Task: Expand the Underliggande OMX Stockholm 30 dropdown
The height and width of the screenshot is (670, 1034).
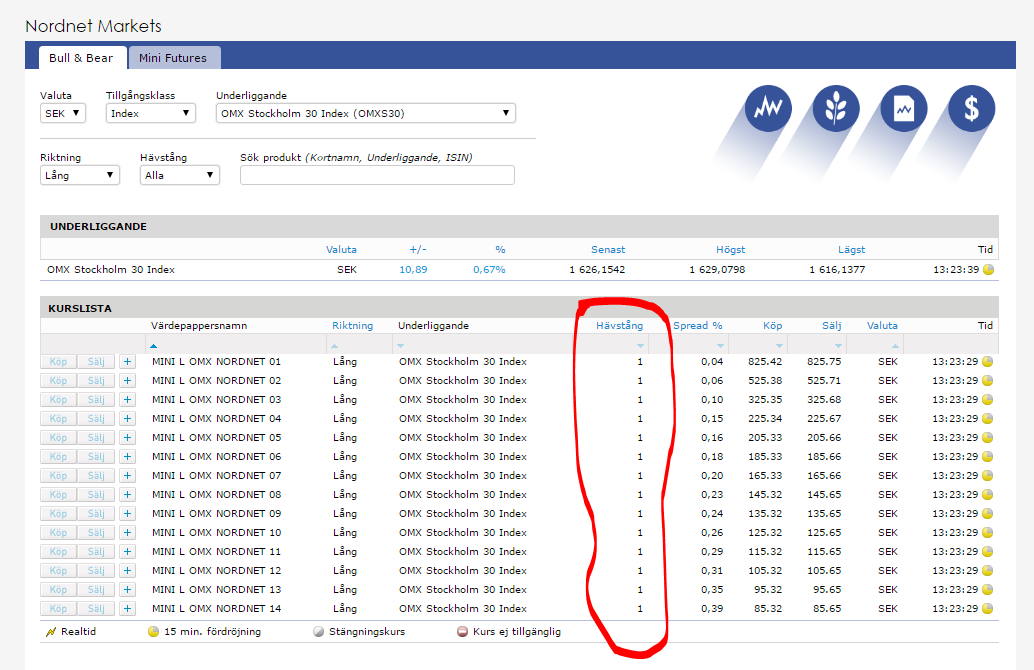Action: tap(365, 114)
